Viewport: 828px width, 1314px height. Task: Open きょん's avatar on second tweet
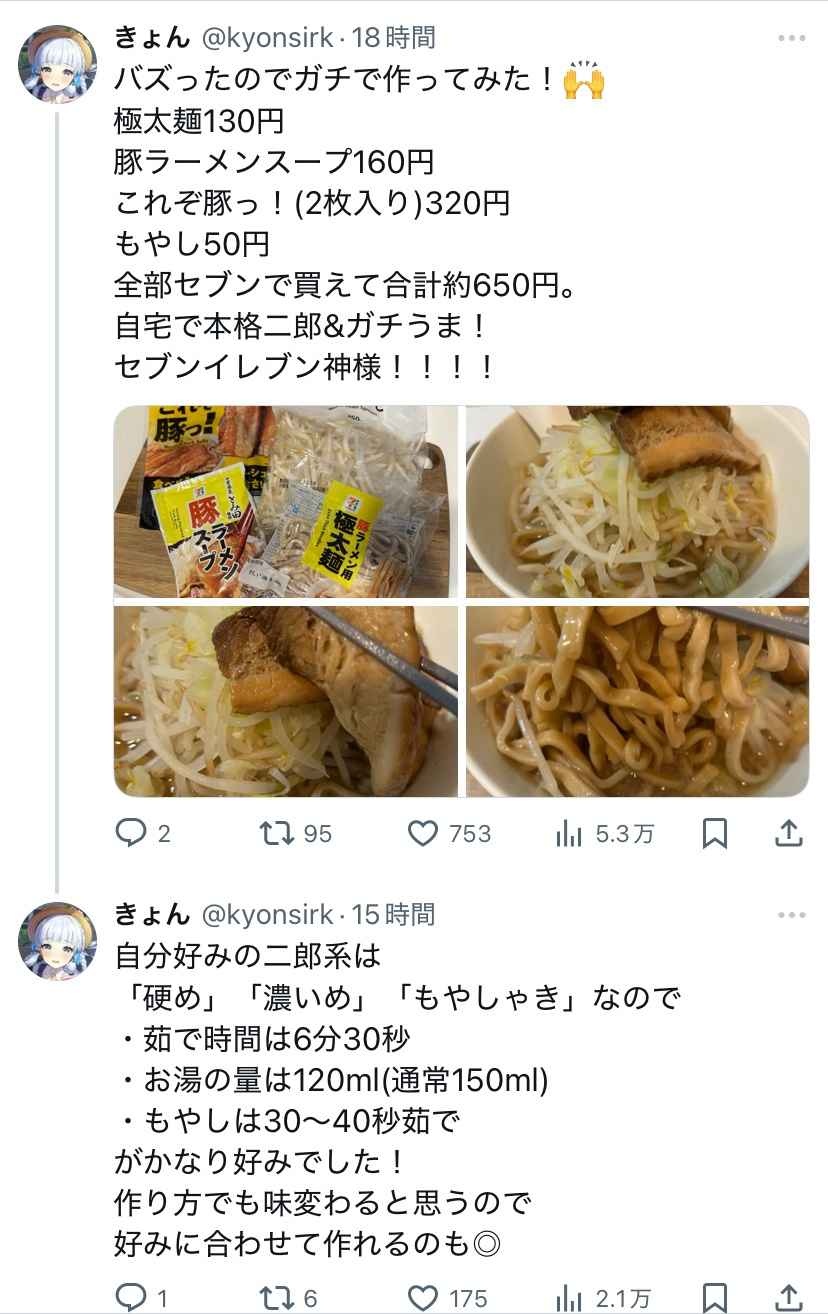pyautogui.click(x=58, y=940)
